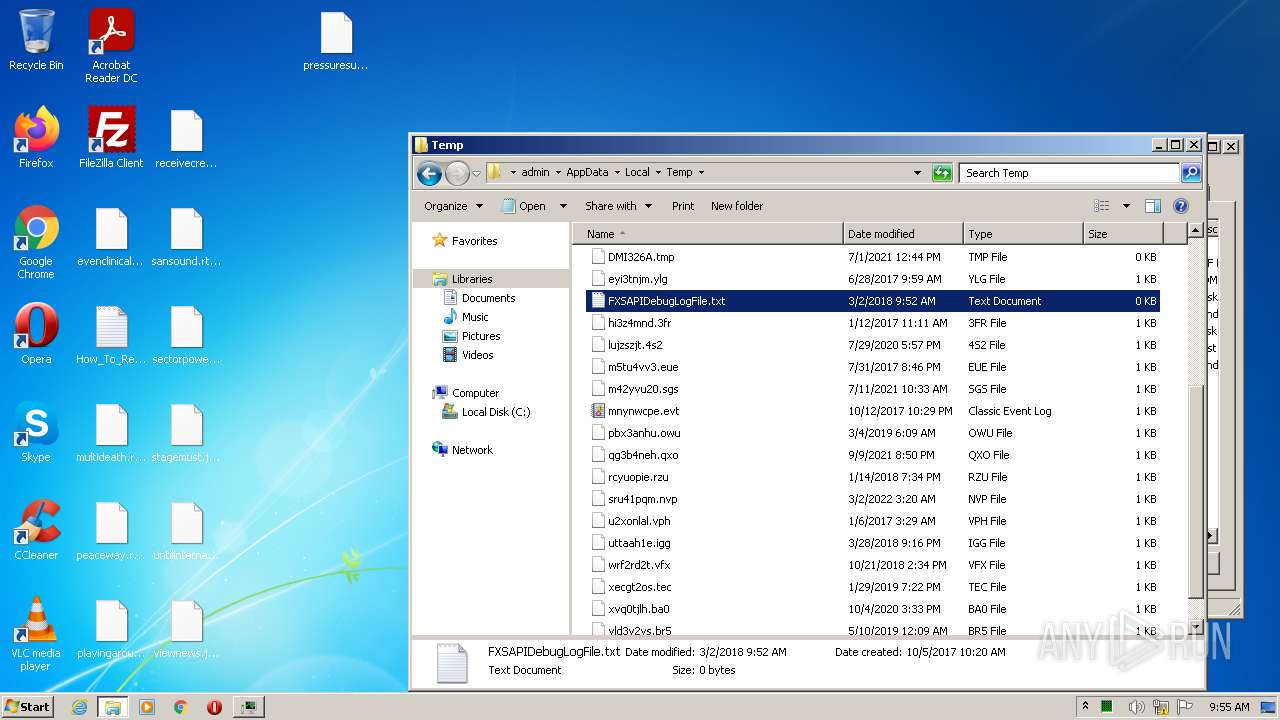This screenshot has height=720, width=1280.
Task: Expand the admin breadcrumb arrow
Action: 558,173
